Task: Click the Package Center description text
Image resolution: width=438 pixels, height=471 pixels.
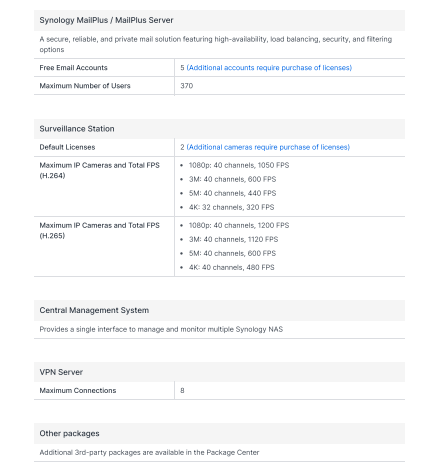Action: (x=149, y=452)
